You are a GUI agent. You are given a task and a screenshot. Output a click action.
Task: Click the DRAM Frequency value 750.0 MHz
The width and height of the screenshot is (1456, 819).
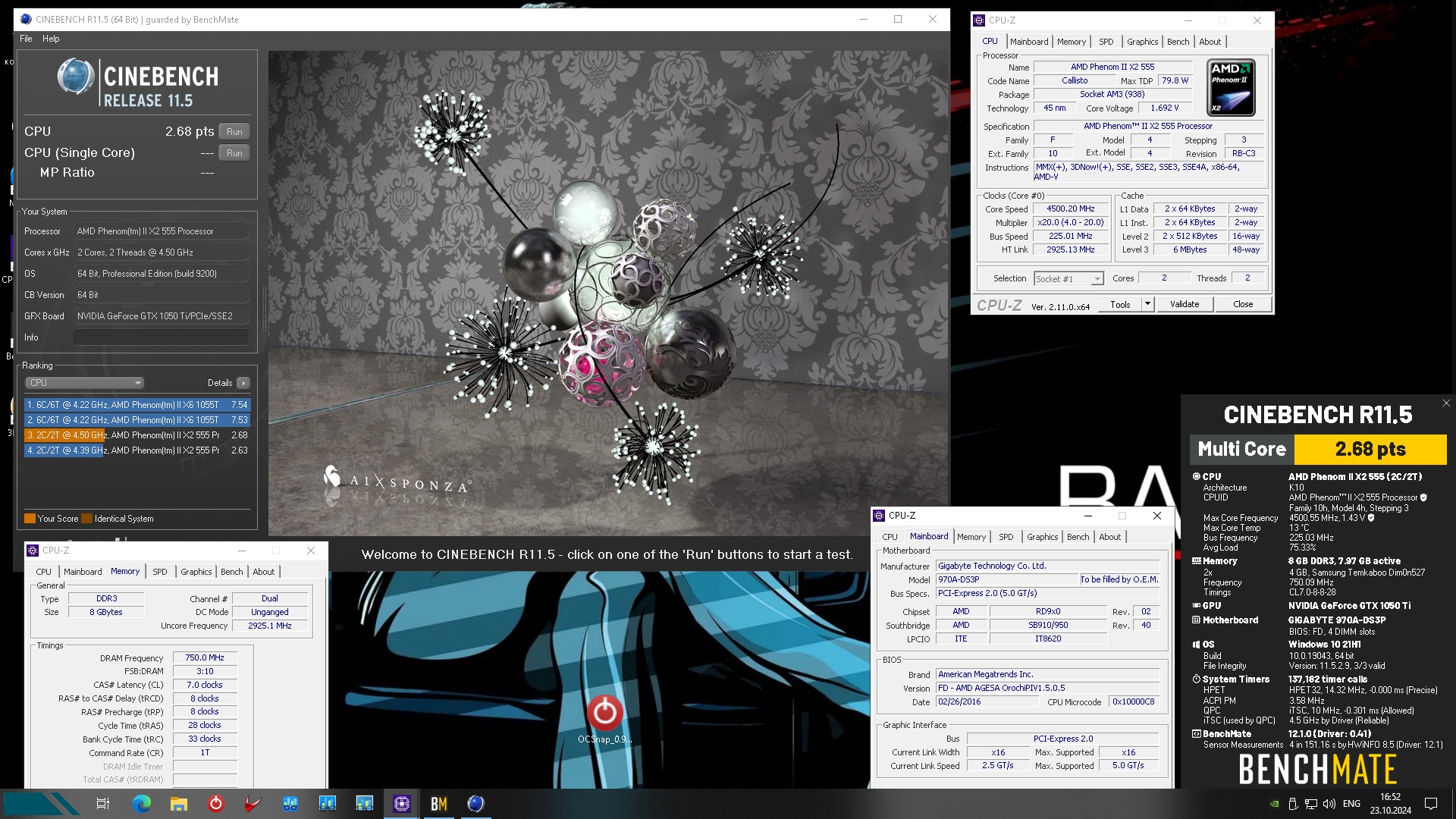[205, 658]
